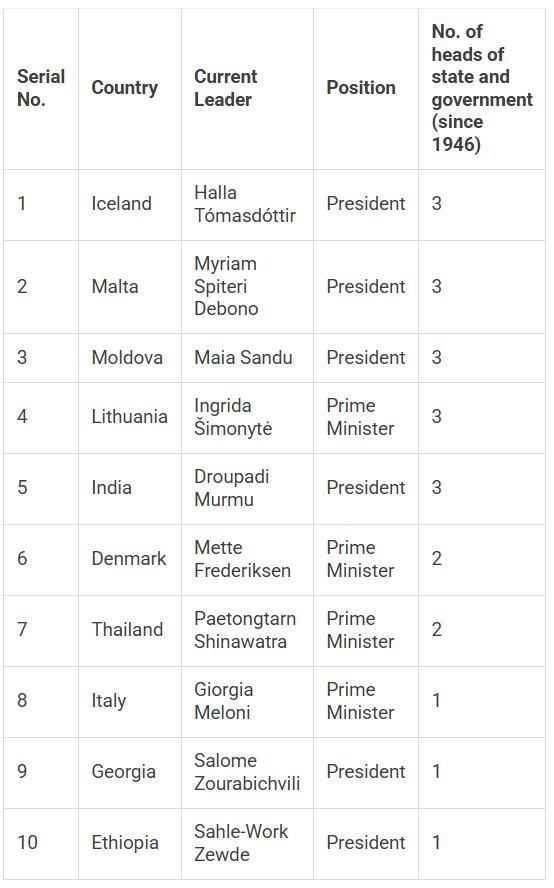Select Myriam Spiteri Debono cell

226,286
